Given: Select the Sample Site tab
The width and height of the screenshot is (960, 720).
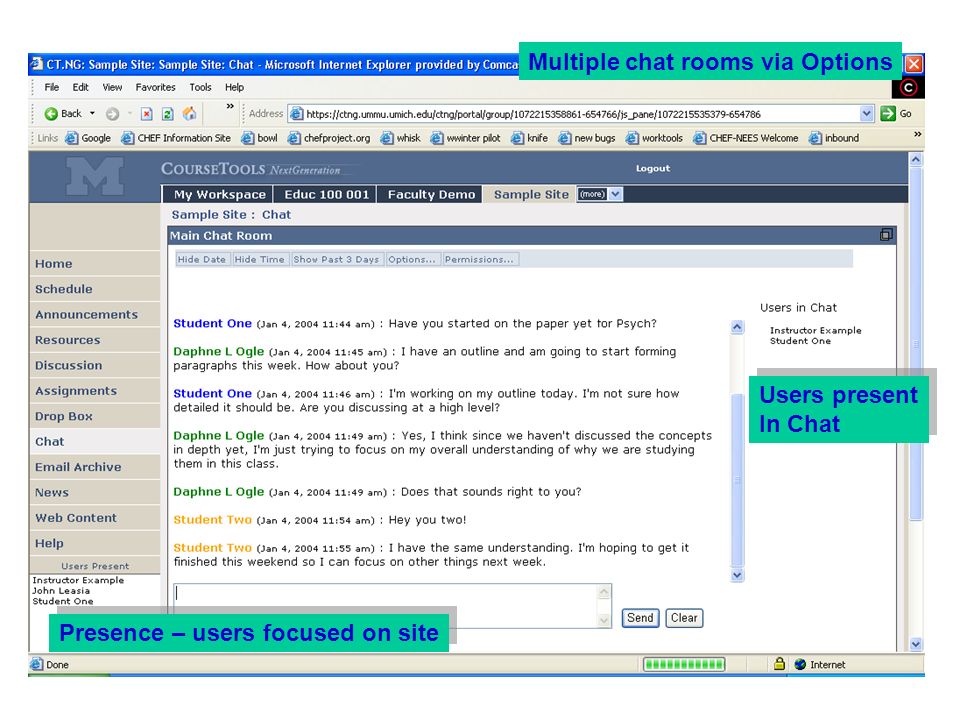Looking at the screenshot, I should (531, 195).
